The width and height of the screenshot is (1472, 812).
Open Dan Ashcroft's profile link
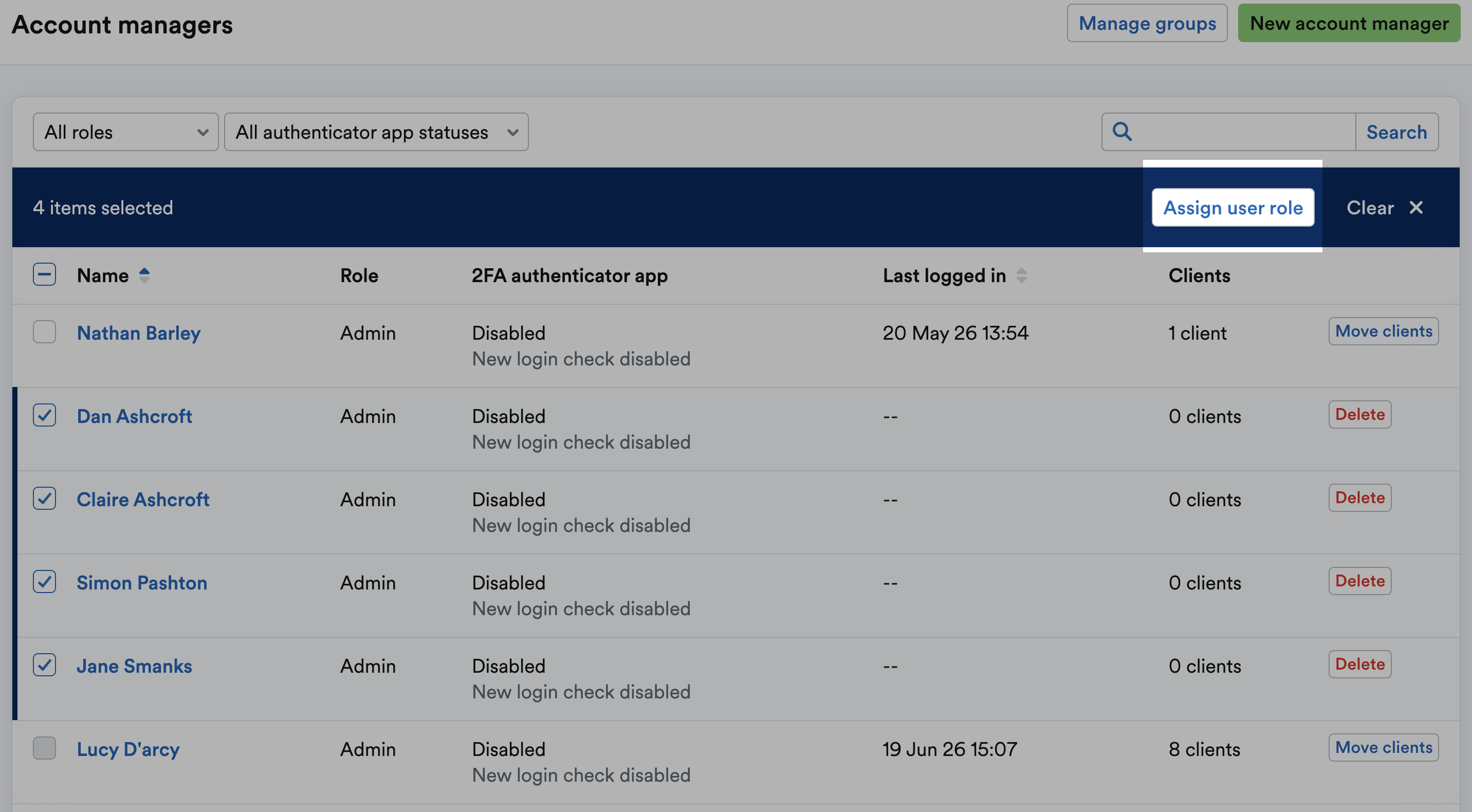pos(134,416)
